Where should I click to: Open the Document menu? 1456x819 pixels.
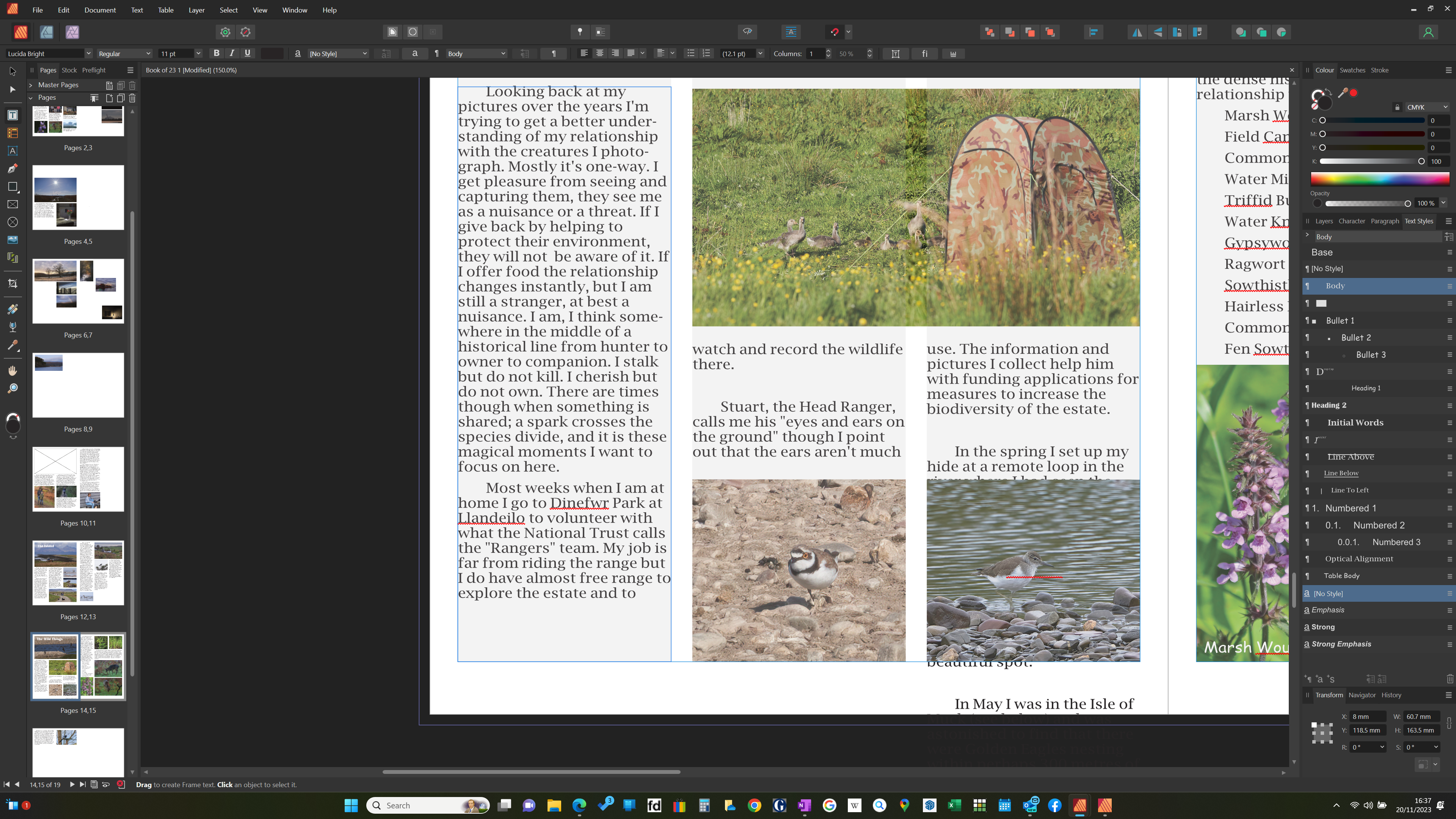(x=100, y=10)
